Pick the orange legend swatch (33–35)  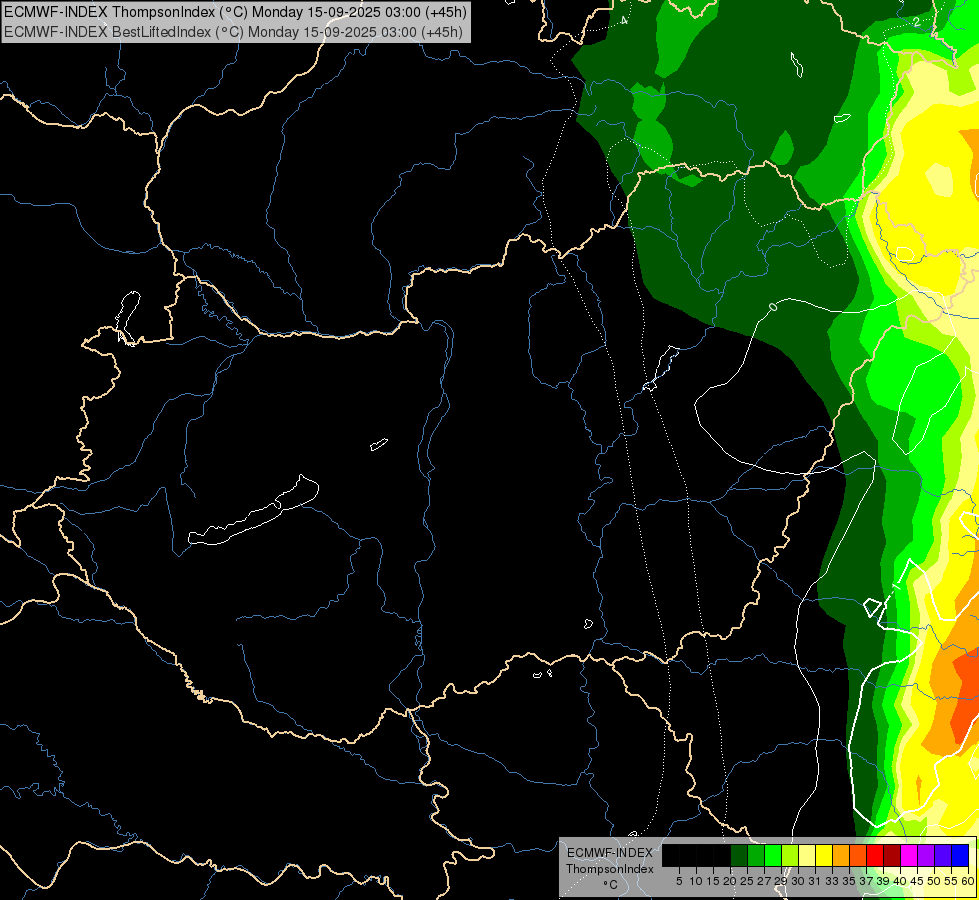click(841, 855)
